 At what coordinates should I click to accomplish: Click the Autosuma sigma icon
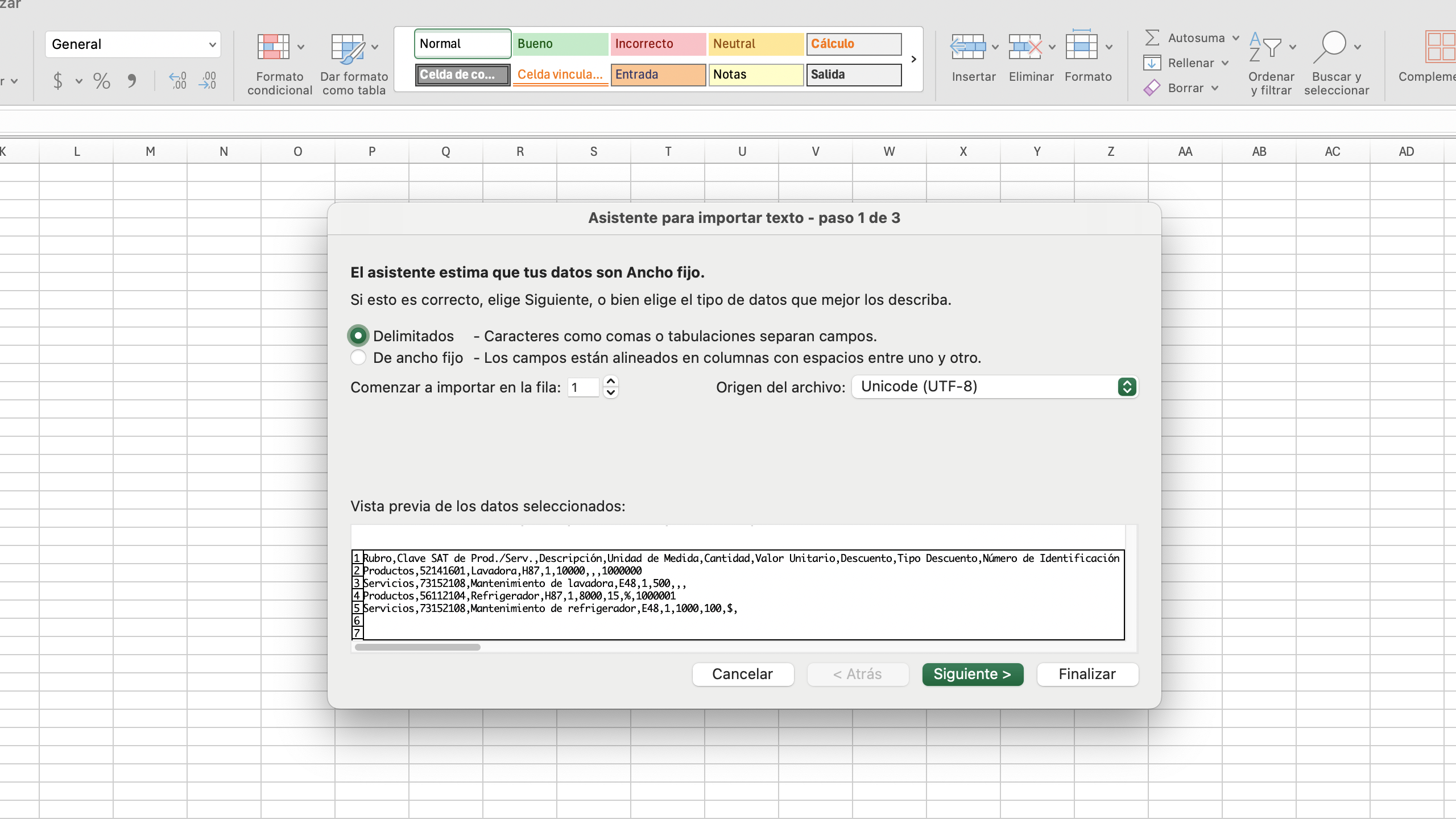click(x=1152, y=38)
